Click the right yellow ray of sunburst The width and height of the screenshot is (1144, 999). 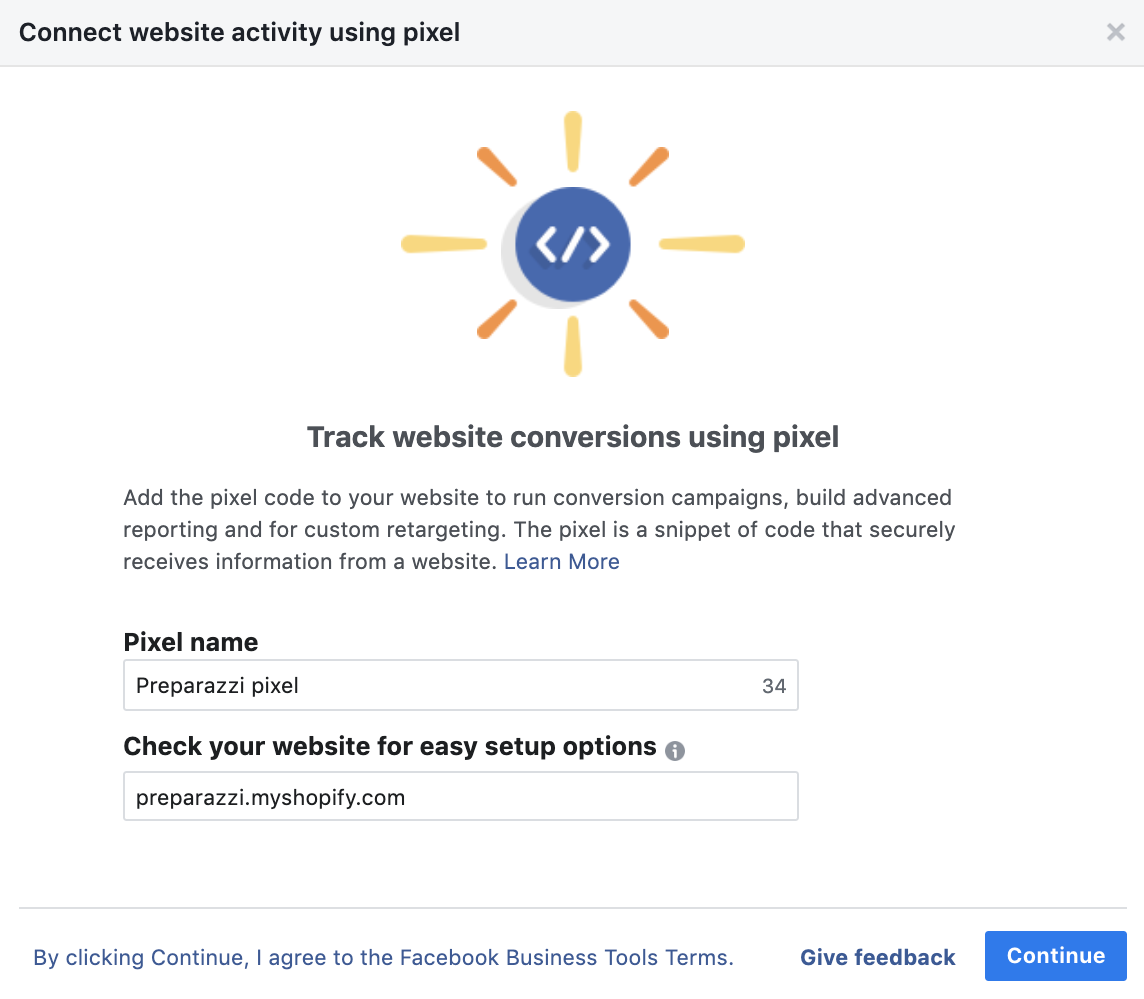coord(702,244)
